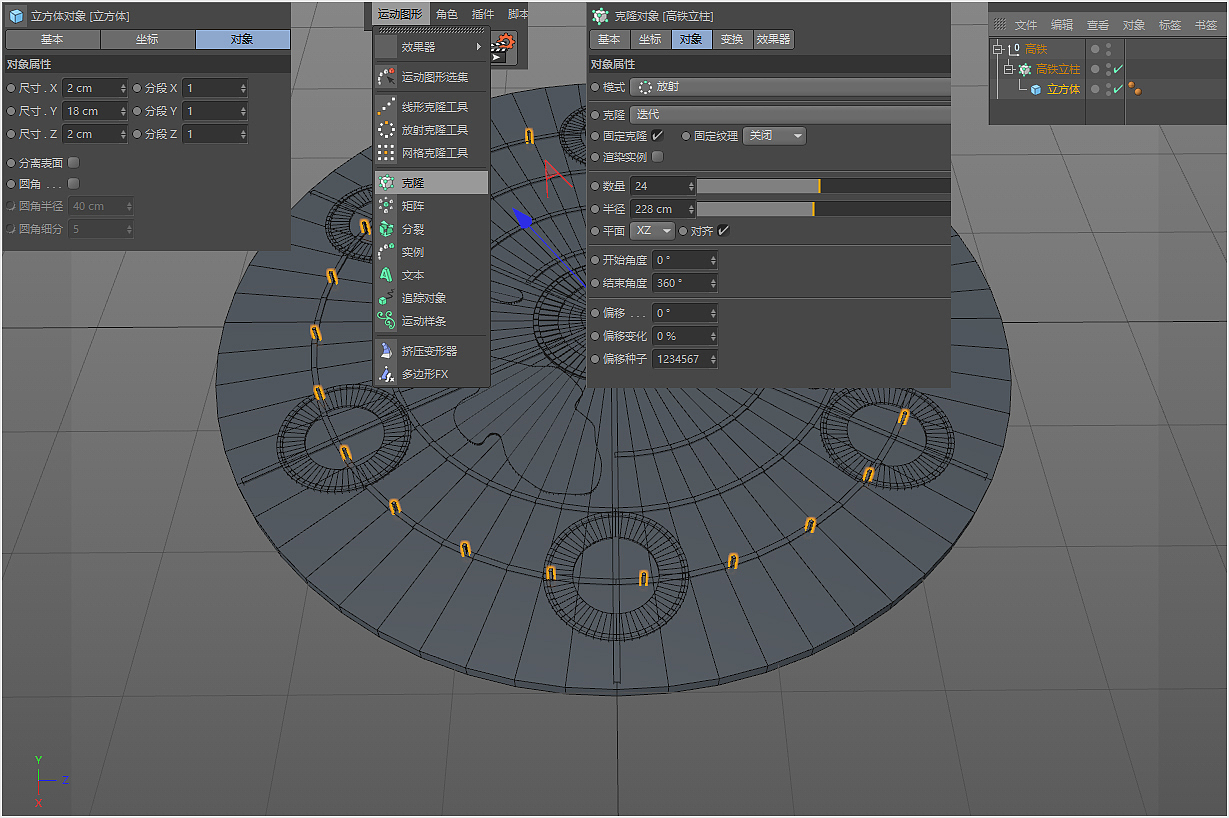Click the green check on 高铁立柱 row
Viewport: 1229px width, 818px height.
tap(1118, 69)
